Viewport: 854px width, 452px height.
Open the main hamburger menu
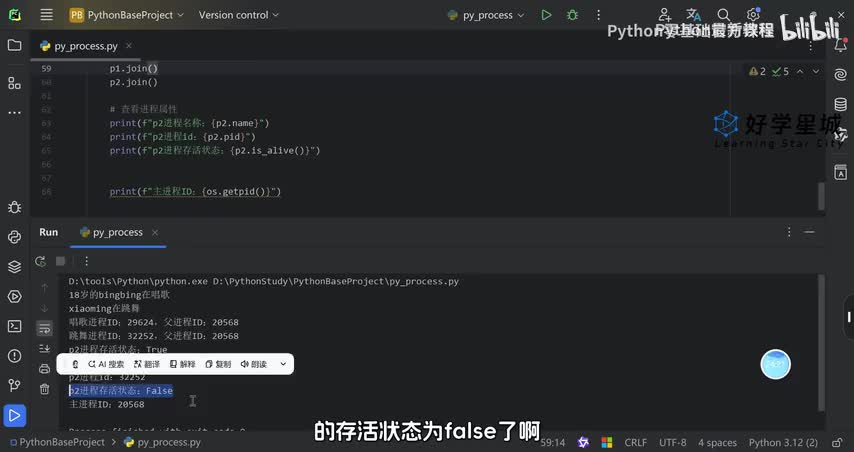pos(47,15)
